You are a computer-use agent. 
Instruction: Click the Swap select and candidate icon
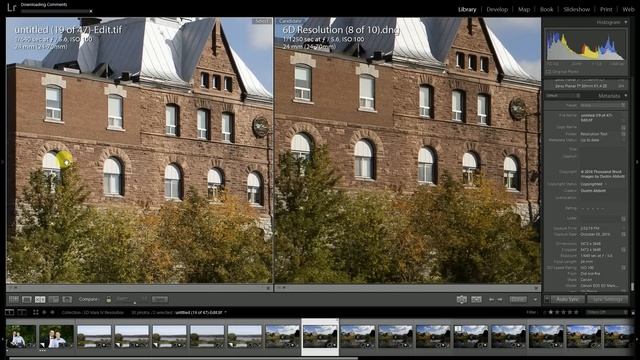click(462, 299)
